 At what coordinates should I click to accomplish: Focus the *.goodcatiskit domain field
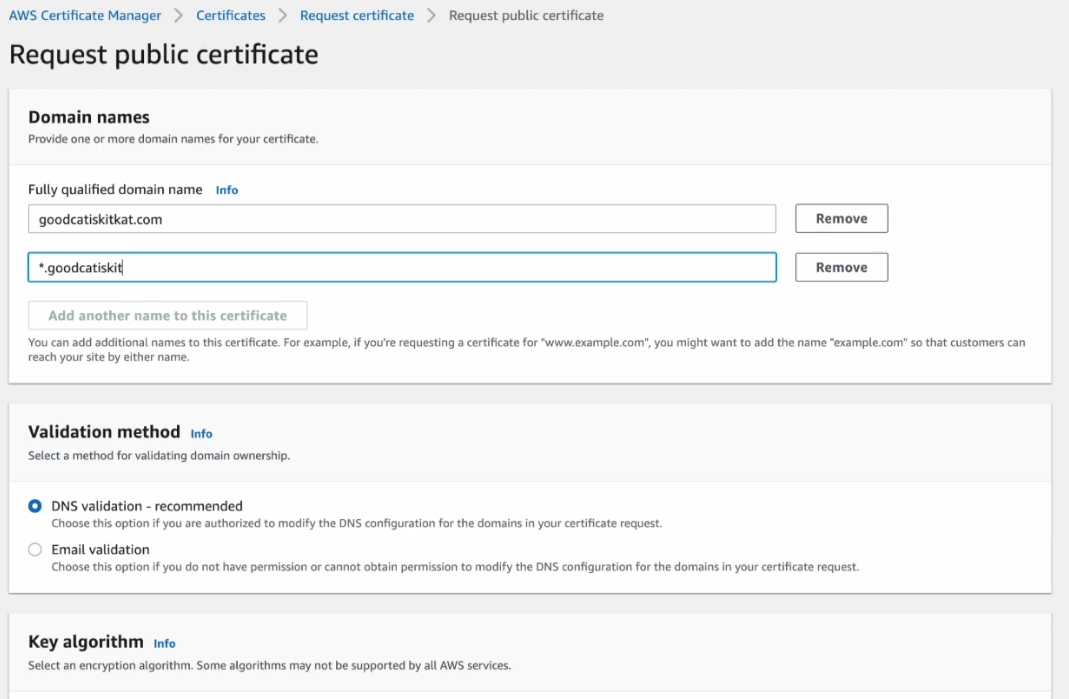point(402,267)
